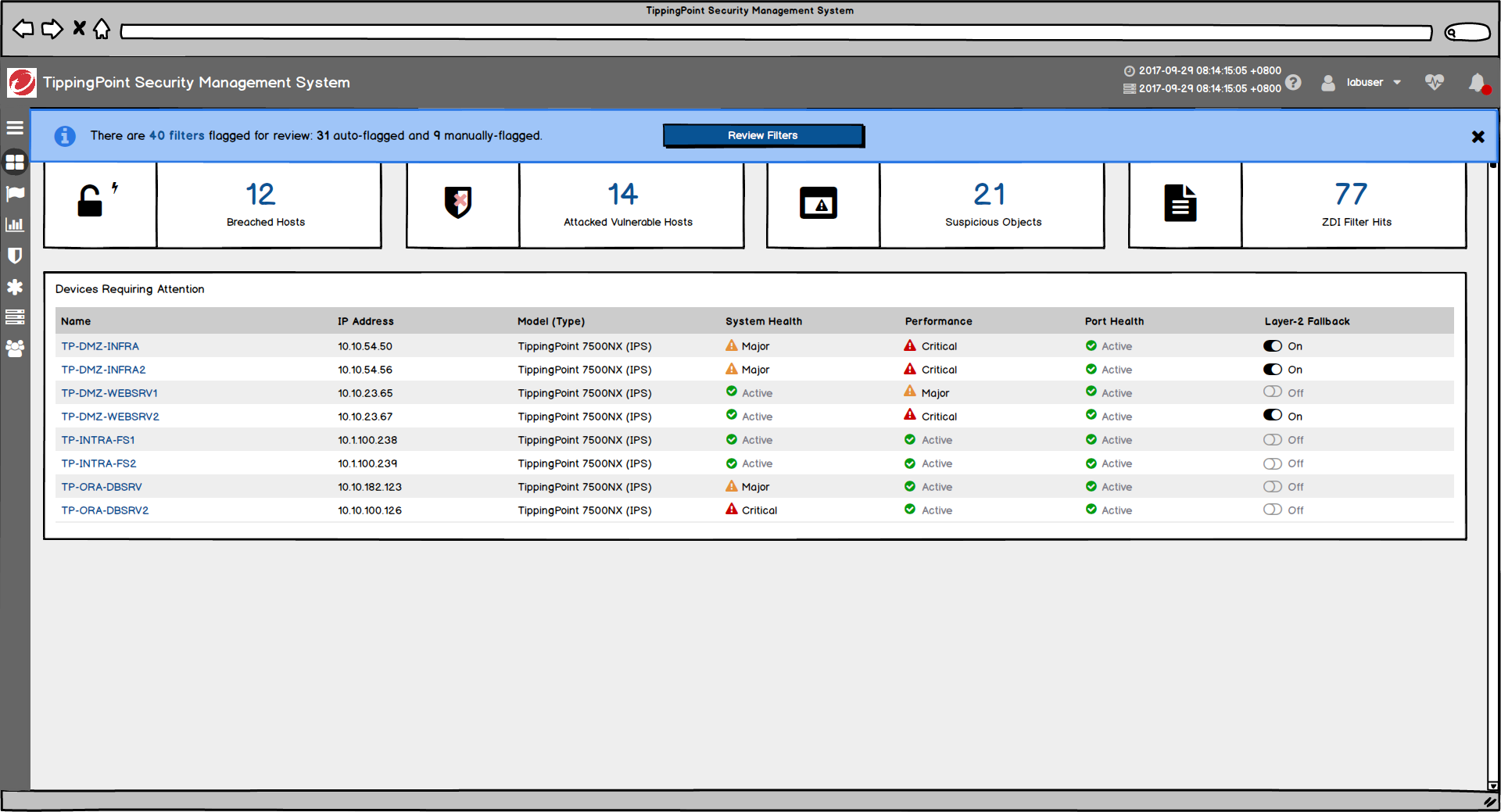Go to the browser home icon
Image resolution: width=1501 pixels, height=812 pixels.
[102, 29]
